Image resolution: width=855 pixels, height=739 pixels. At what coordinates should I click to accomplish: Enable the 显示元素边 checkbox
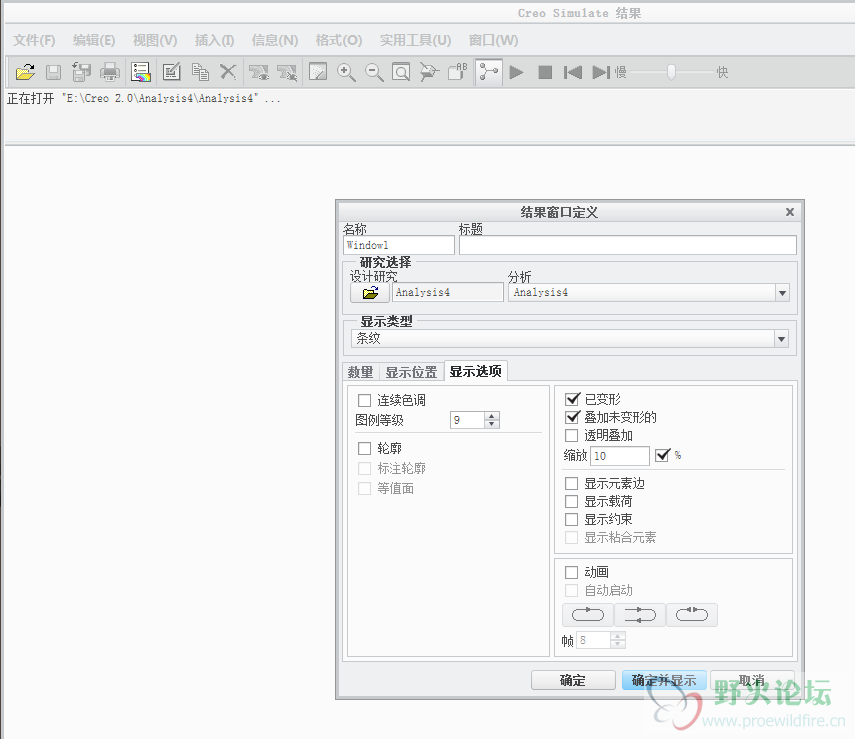[x=571, y=483]
